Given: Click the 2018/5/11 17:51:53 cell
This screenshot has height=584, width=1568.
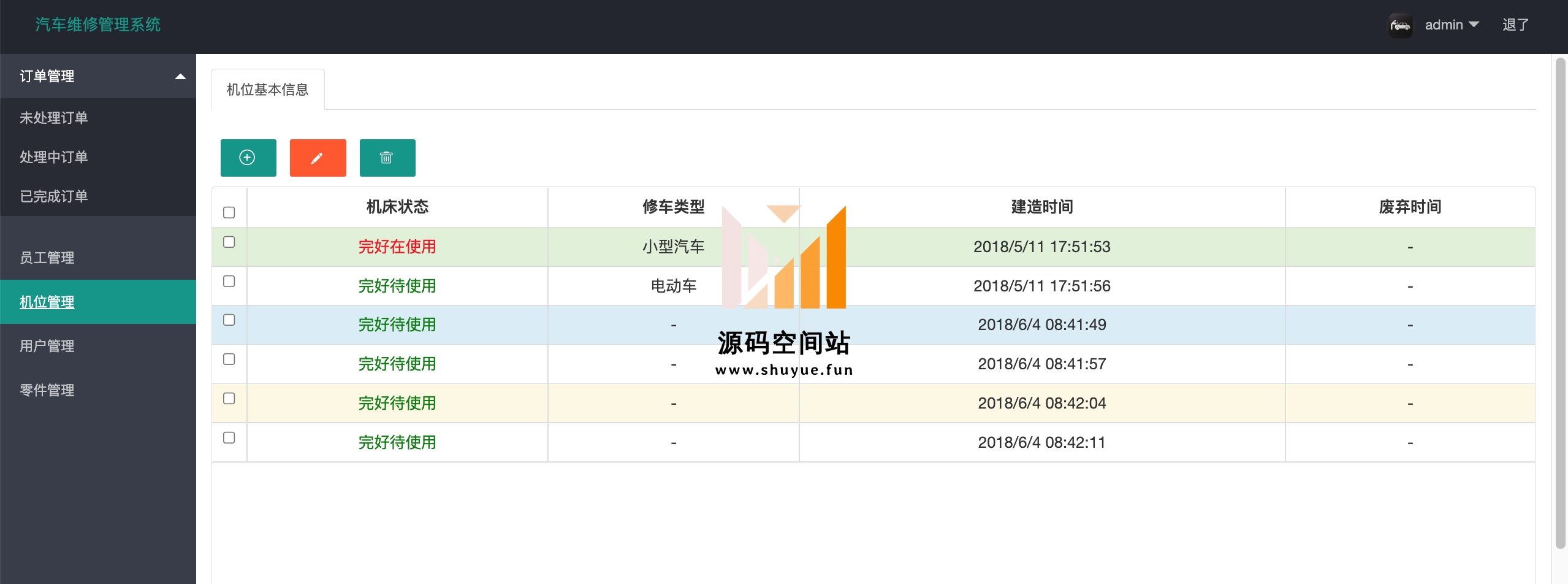Looking at the screenshot, I should click(1042, 247).
